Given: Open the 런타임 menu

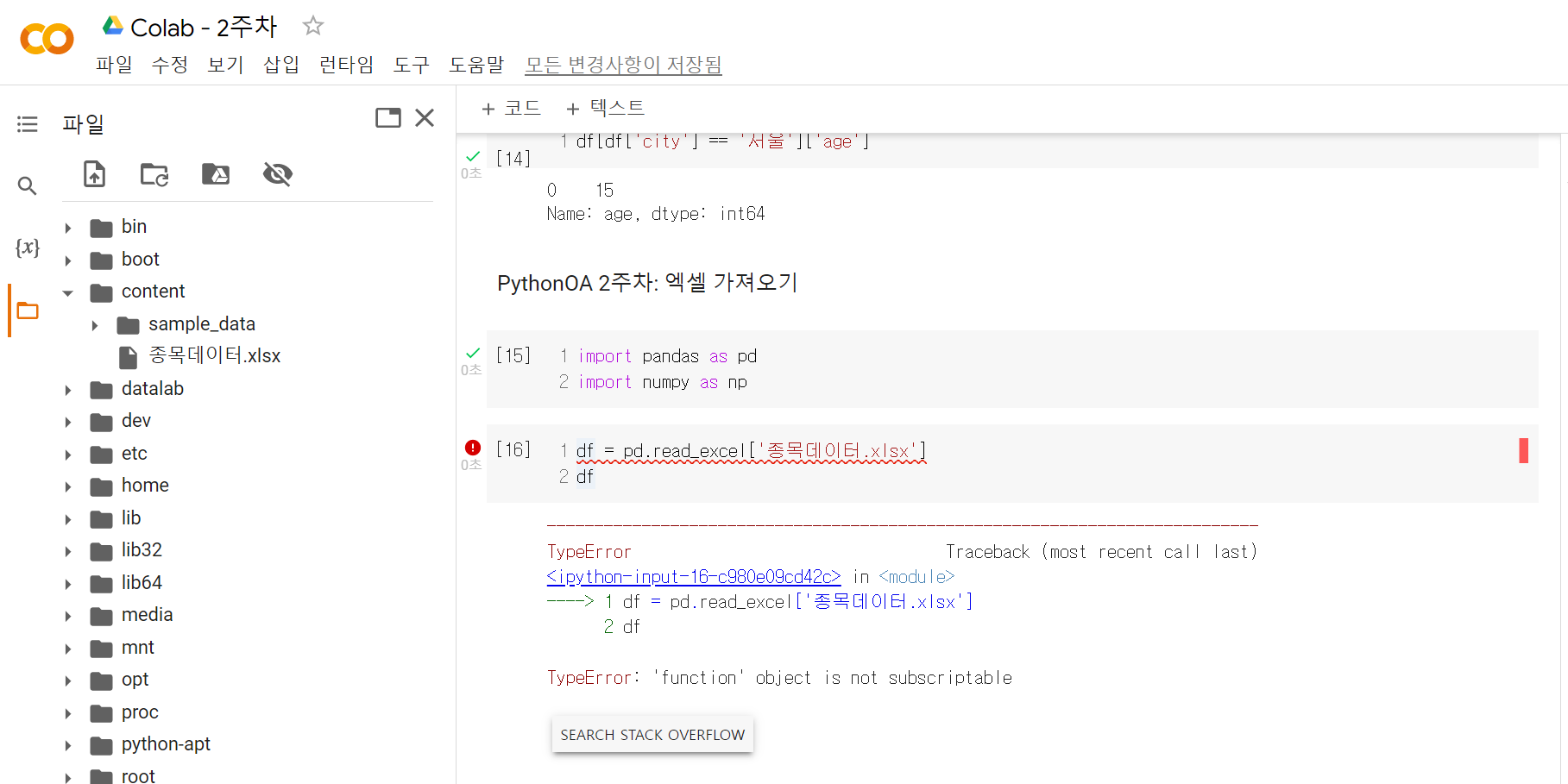Looking at the screenshot, I should click(346, 65).
